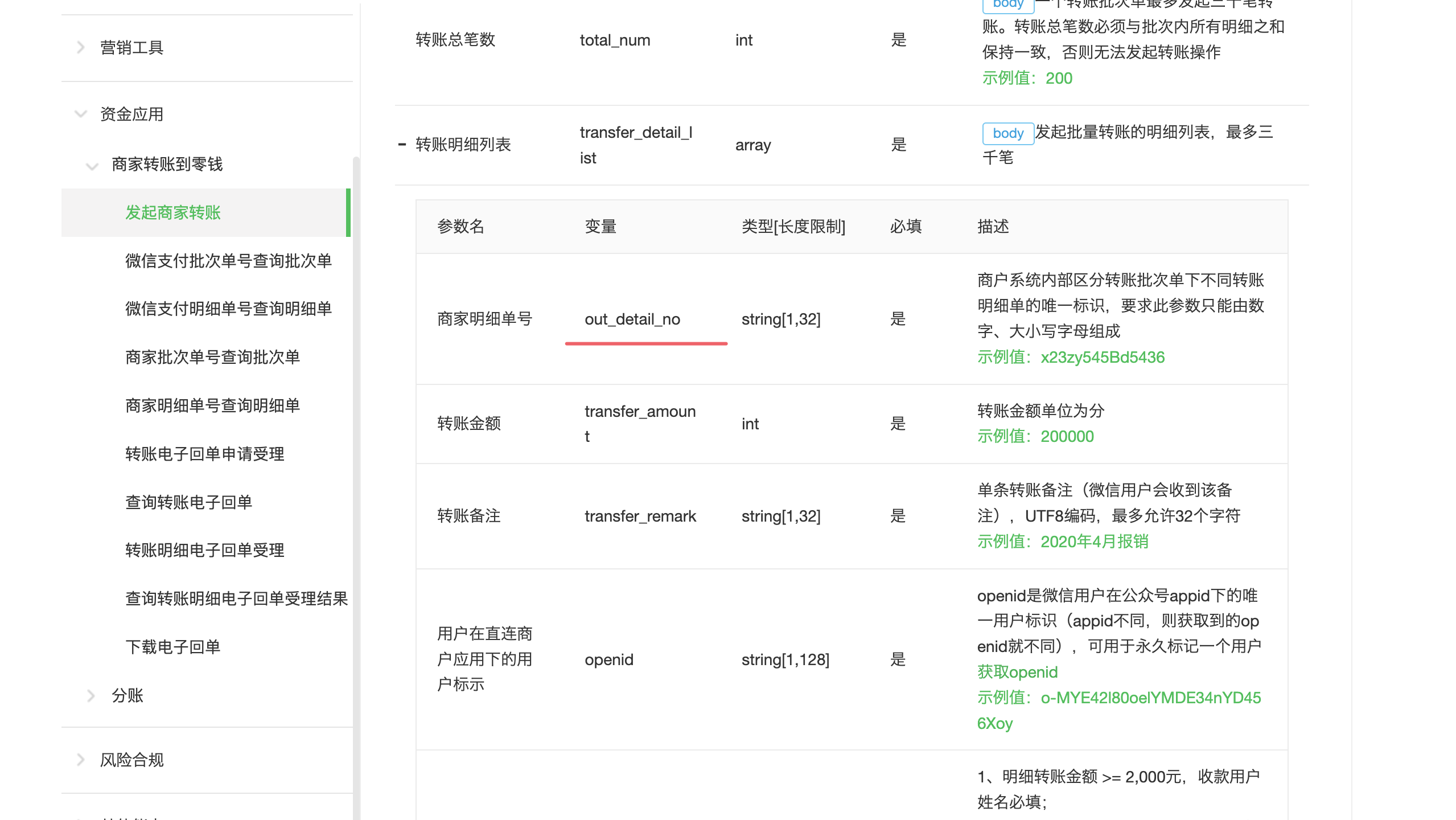Viewport: 1456px width, 820px height.
Task: Expand the 营销工具 section chevron
Action: point(81,47)
